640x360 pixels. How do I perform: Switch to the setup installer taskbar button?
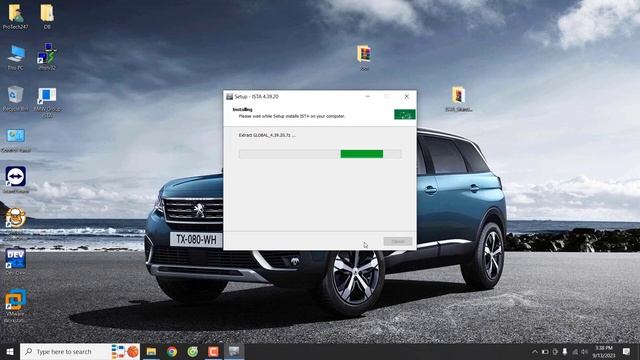[234, 351]
